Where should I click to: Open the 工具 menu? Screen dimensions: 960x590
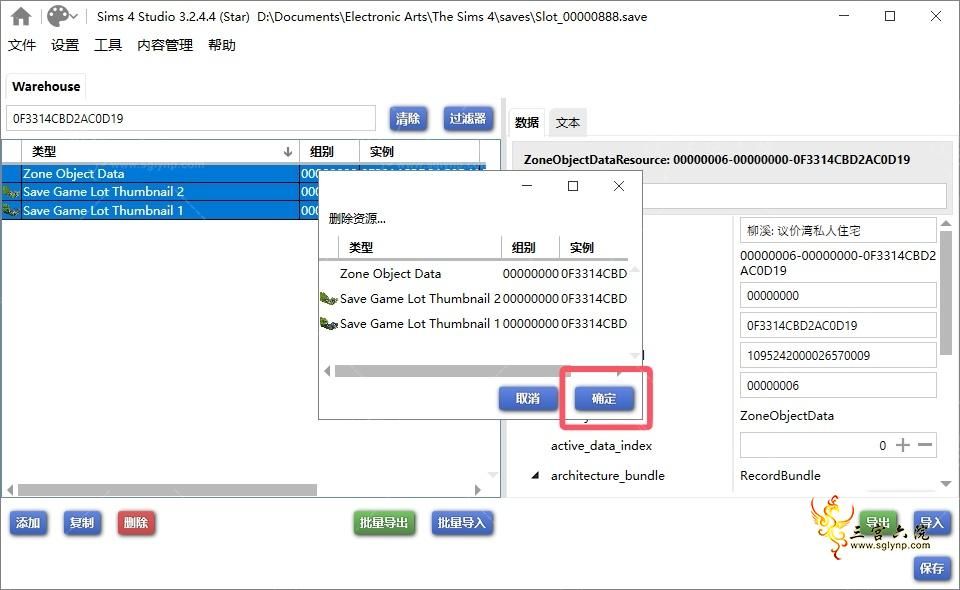click(108, 45)
